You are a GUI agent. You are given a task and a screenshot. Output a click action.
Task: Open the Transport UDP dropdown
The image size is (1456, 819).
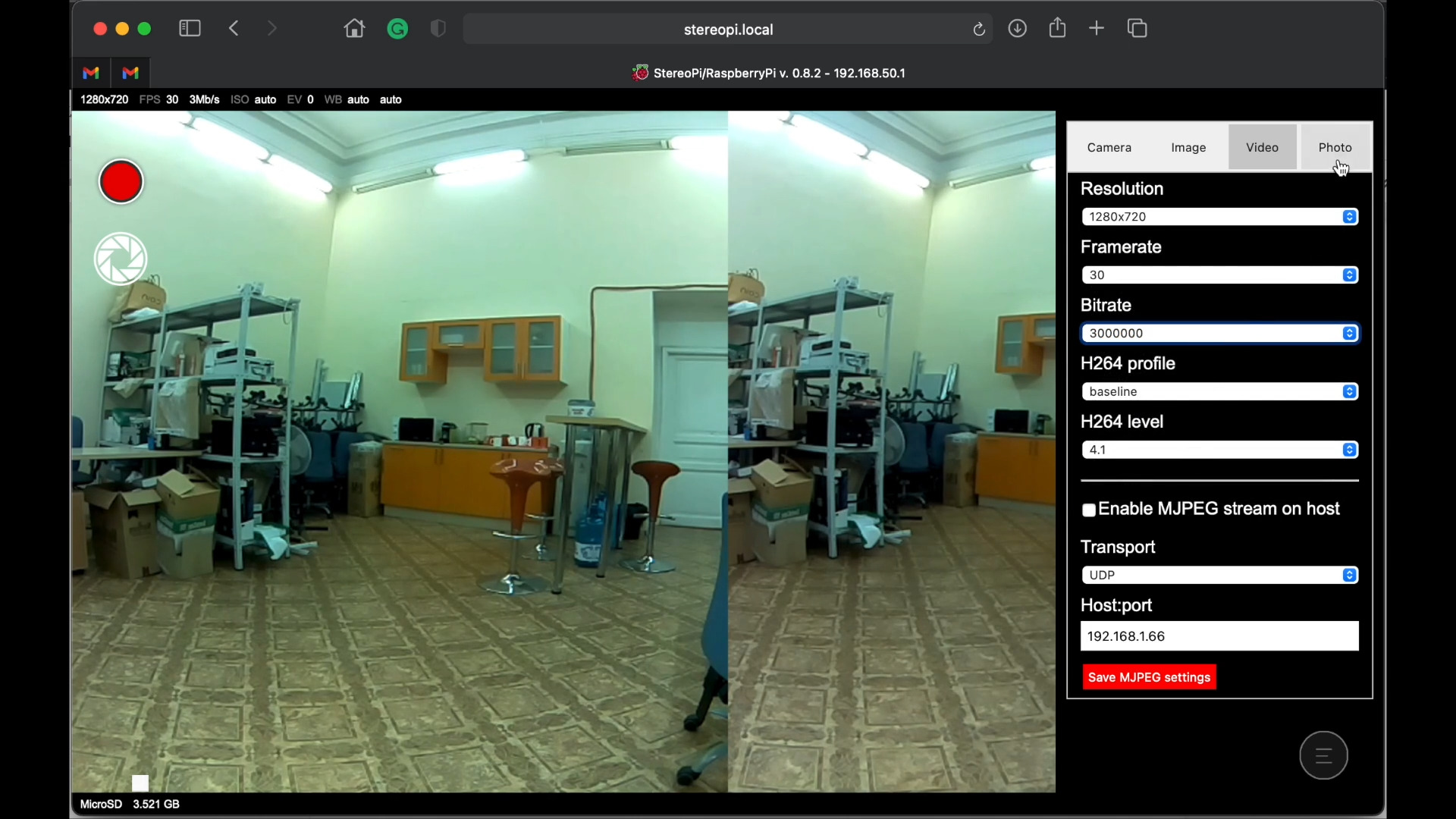pyautogui.click(x=1219, y=576)
